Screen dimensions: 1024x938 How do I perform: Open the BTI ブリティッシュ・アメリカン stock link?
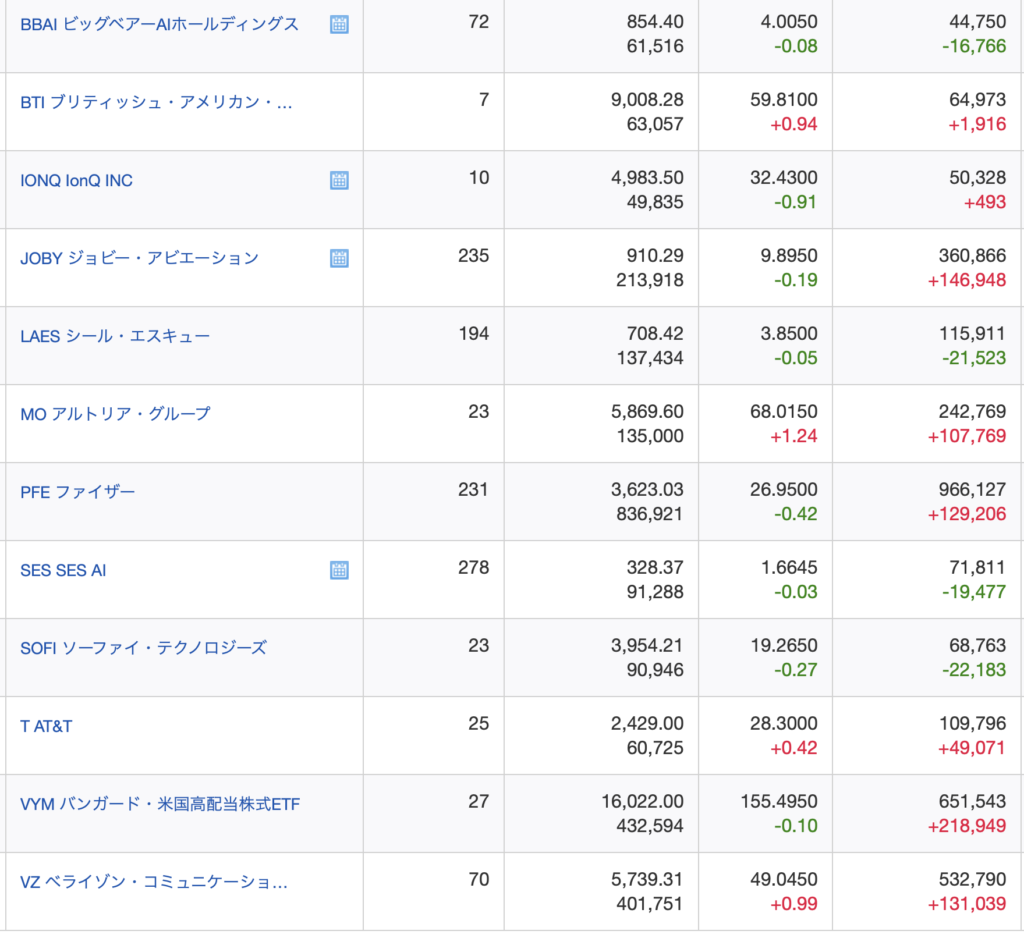[x=156, y=102]
